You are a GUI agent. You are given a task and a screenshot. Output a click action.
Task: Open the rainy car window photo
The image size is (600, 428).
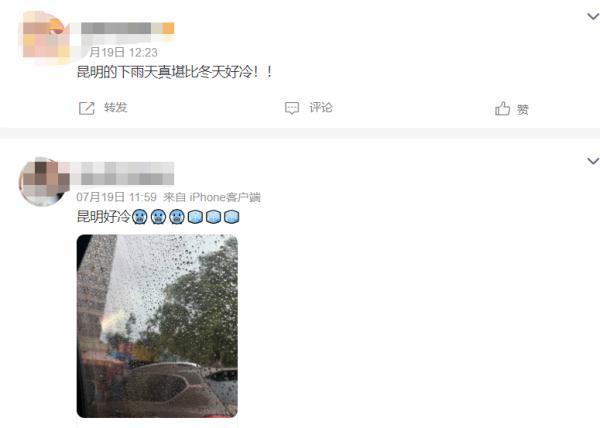[157, 326]
